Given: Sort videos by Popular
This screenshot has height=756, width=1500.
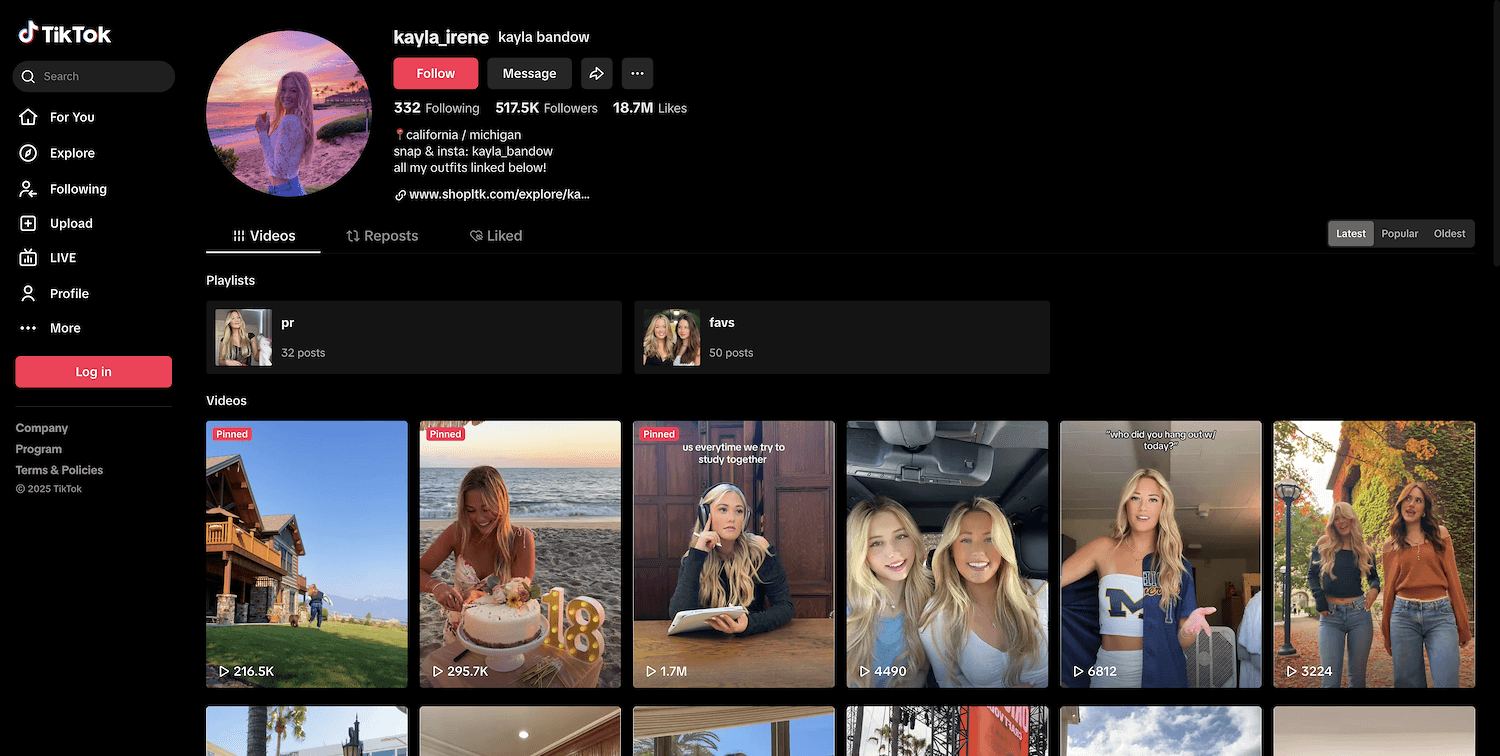Looking at the screenshot, I should click(x=1399, y=234).
